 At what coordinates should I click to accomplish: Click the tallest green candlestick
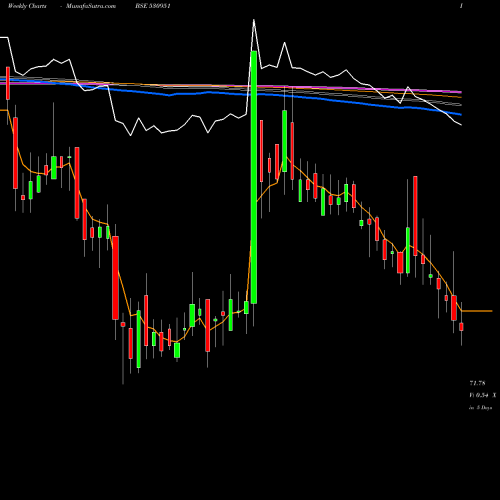[254, 177]
